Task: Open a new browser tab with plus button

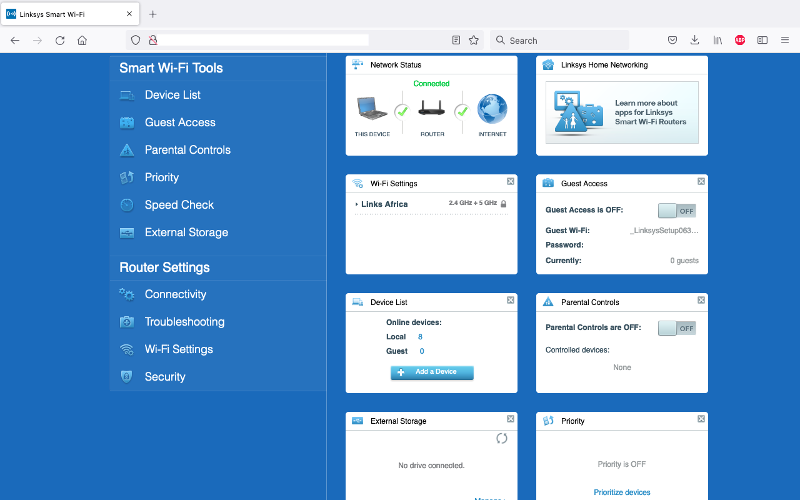Action: coord(153,14)
